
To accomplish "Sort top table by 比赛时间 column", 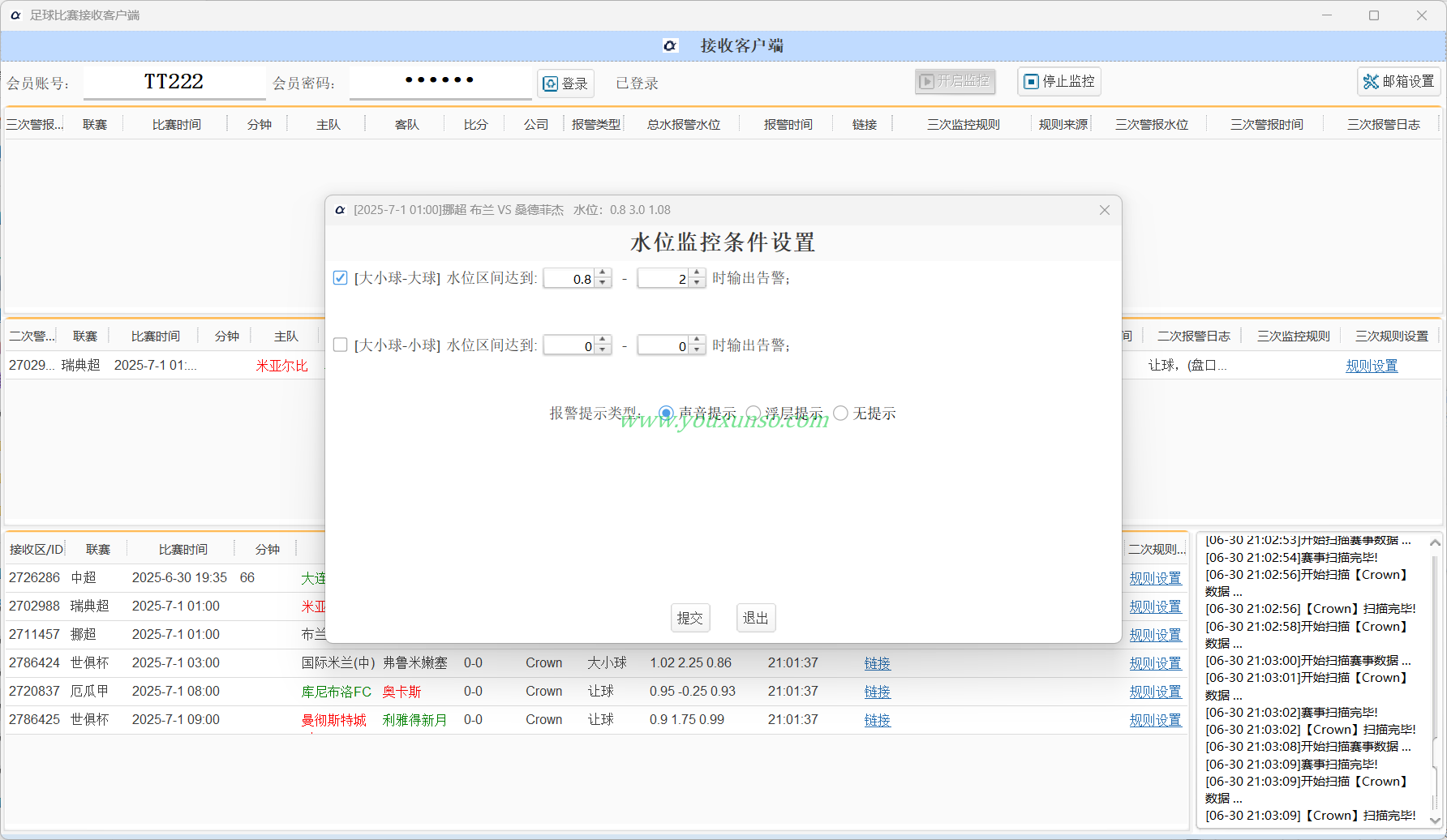I will click(177, 124).
